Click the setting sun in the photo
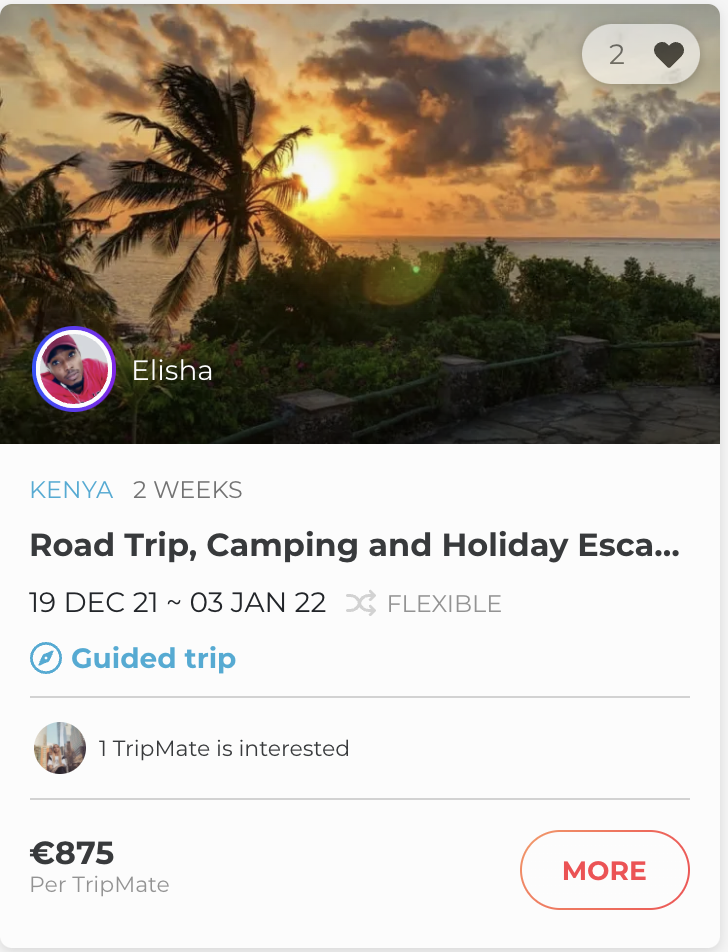Image resolution: width=728 pixels, height=952 pixels. point(313,172)
